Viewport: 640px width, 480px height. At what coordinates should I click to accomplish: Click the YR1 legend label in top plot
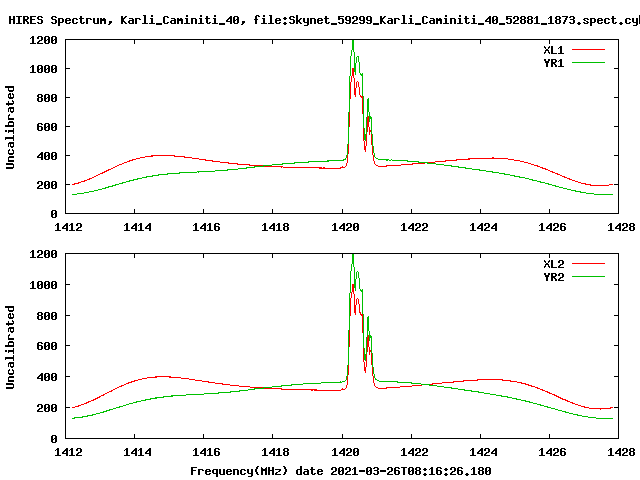pos(553,63)
